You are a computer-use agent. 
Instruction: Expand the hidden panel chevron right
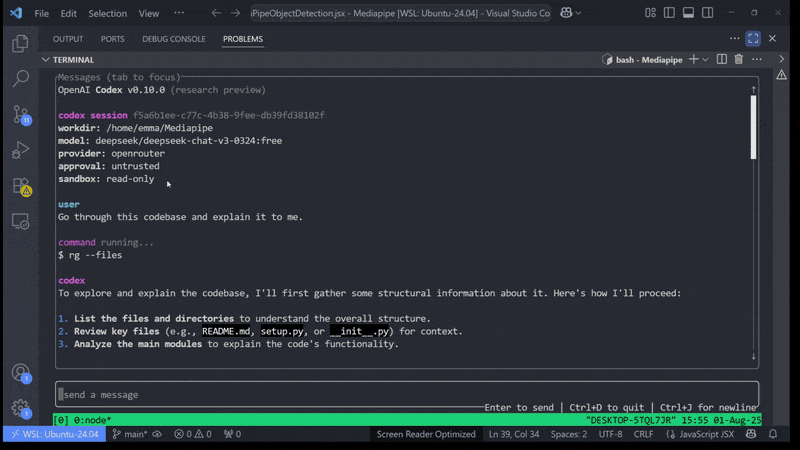pos(782,59)
